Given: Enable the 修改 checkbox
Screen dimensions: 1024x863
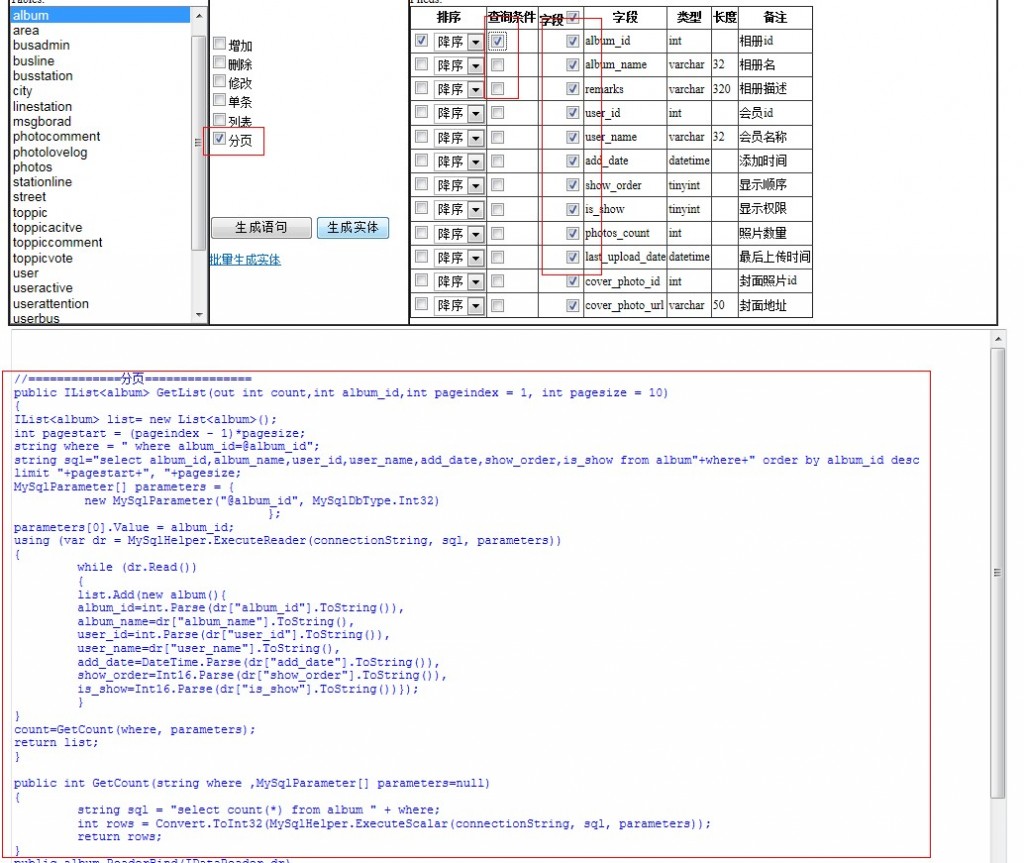Looking at the screenshot, I should [219, 81].
